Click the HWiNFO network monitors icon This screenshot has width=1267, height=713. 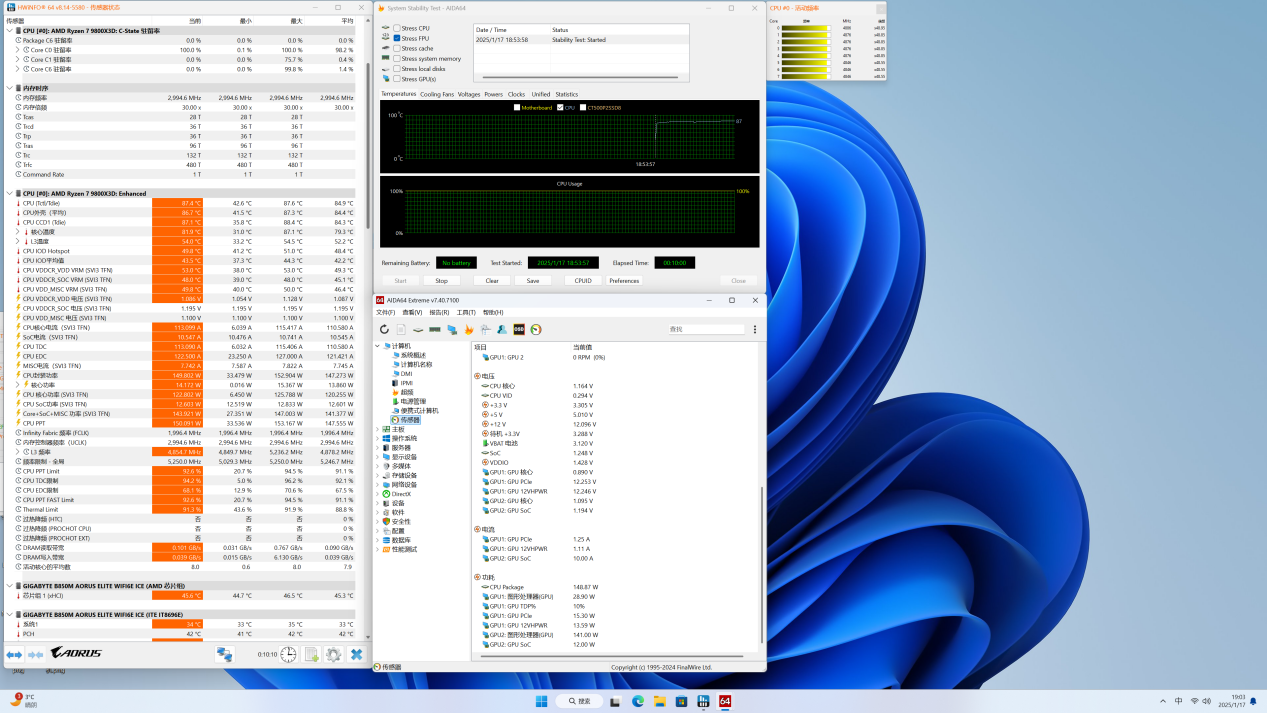[x=225, y=654]
